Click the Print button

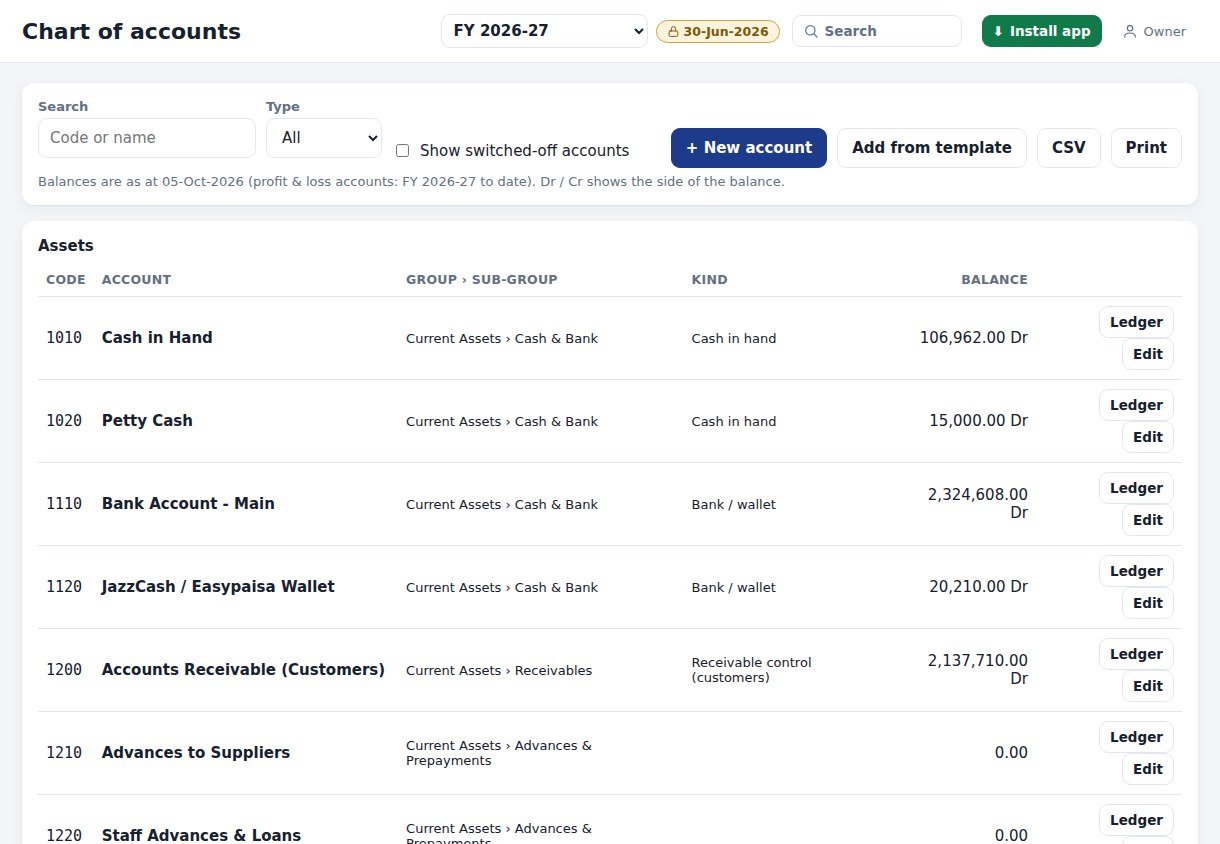1146,148
